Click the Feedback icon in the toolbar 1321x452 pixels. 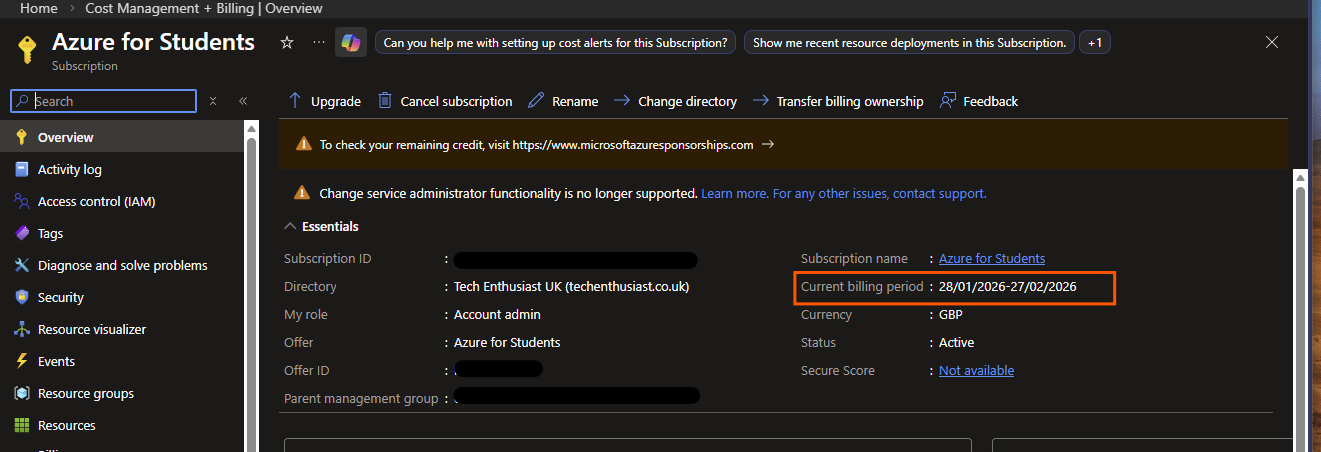coord(948,101)
